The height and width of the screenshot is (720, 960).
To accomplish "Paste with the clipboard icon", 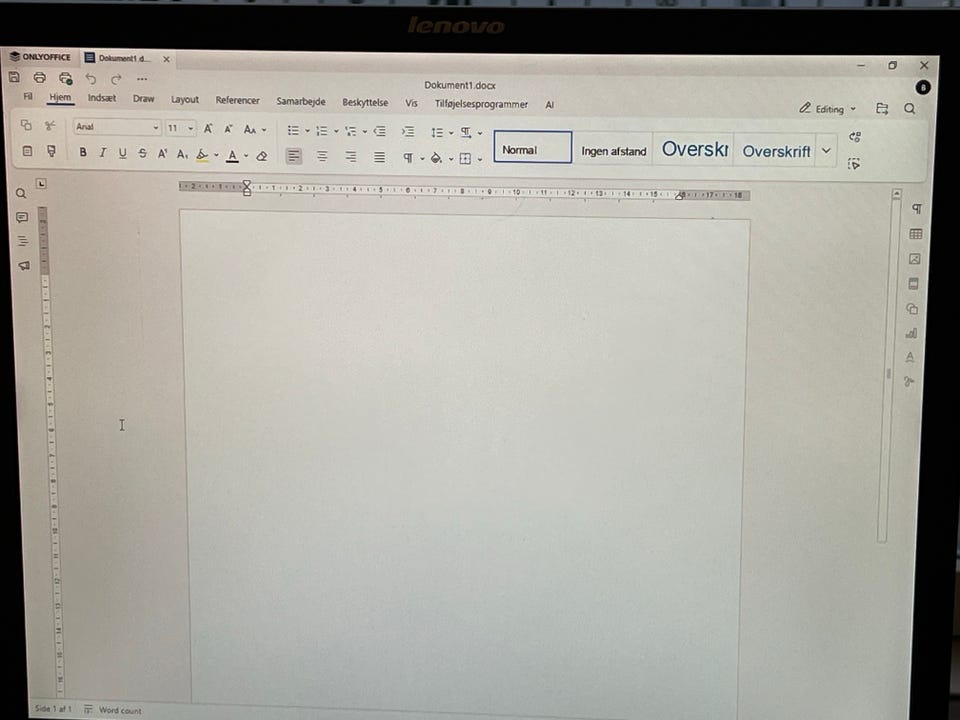I will point(27,151).
